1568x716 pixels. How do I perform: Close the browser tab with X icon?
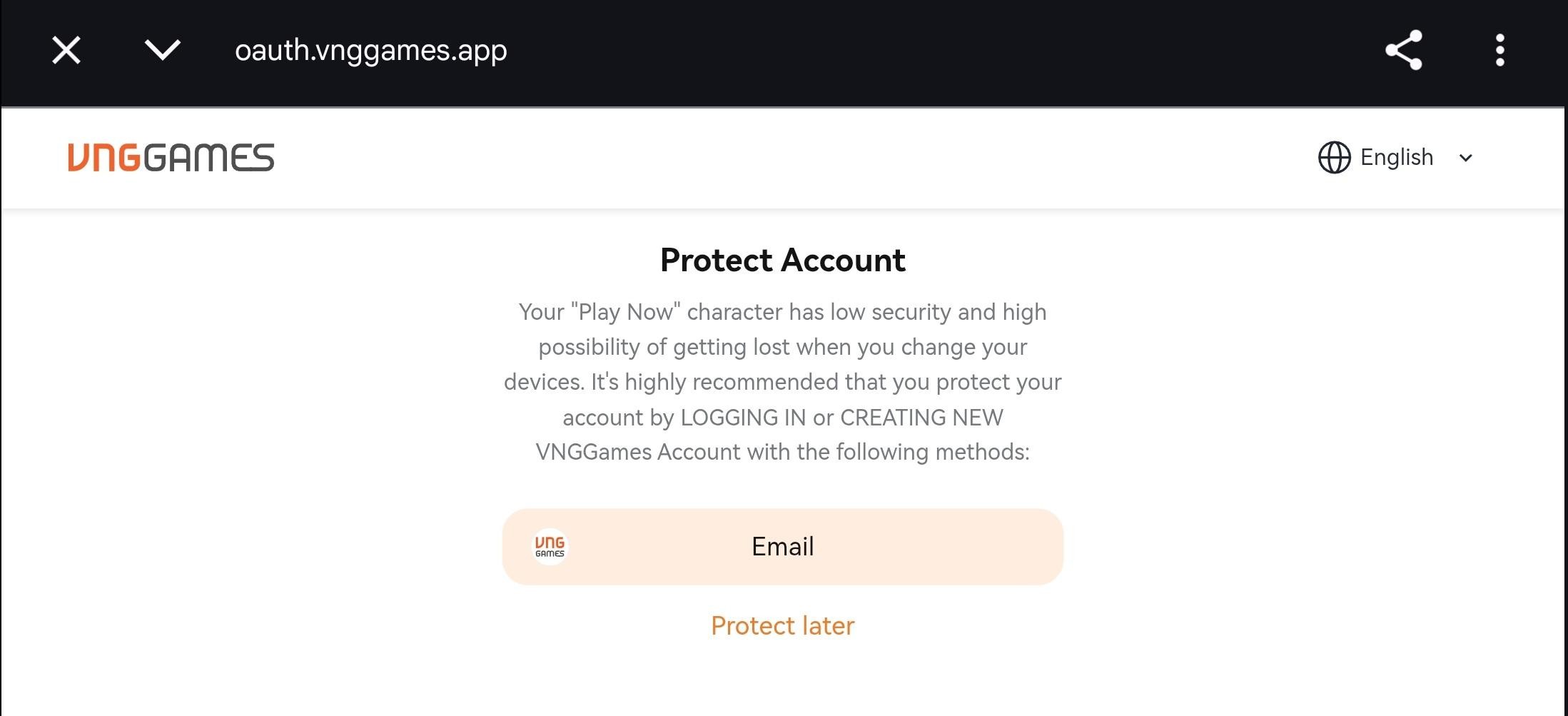[66, 51]
